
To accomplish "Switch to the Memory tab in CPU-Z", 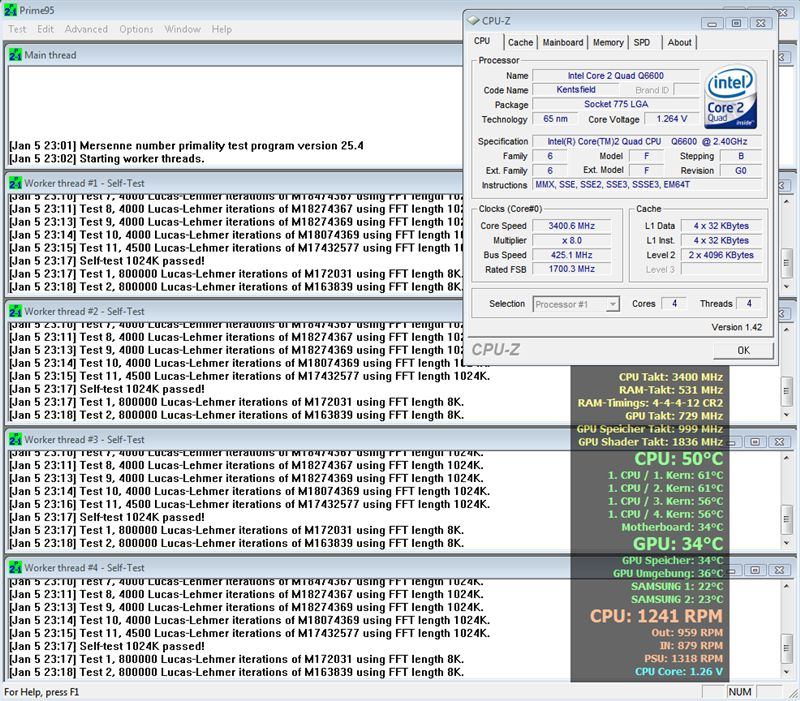I will tap(608, 42).
